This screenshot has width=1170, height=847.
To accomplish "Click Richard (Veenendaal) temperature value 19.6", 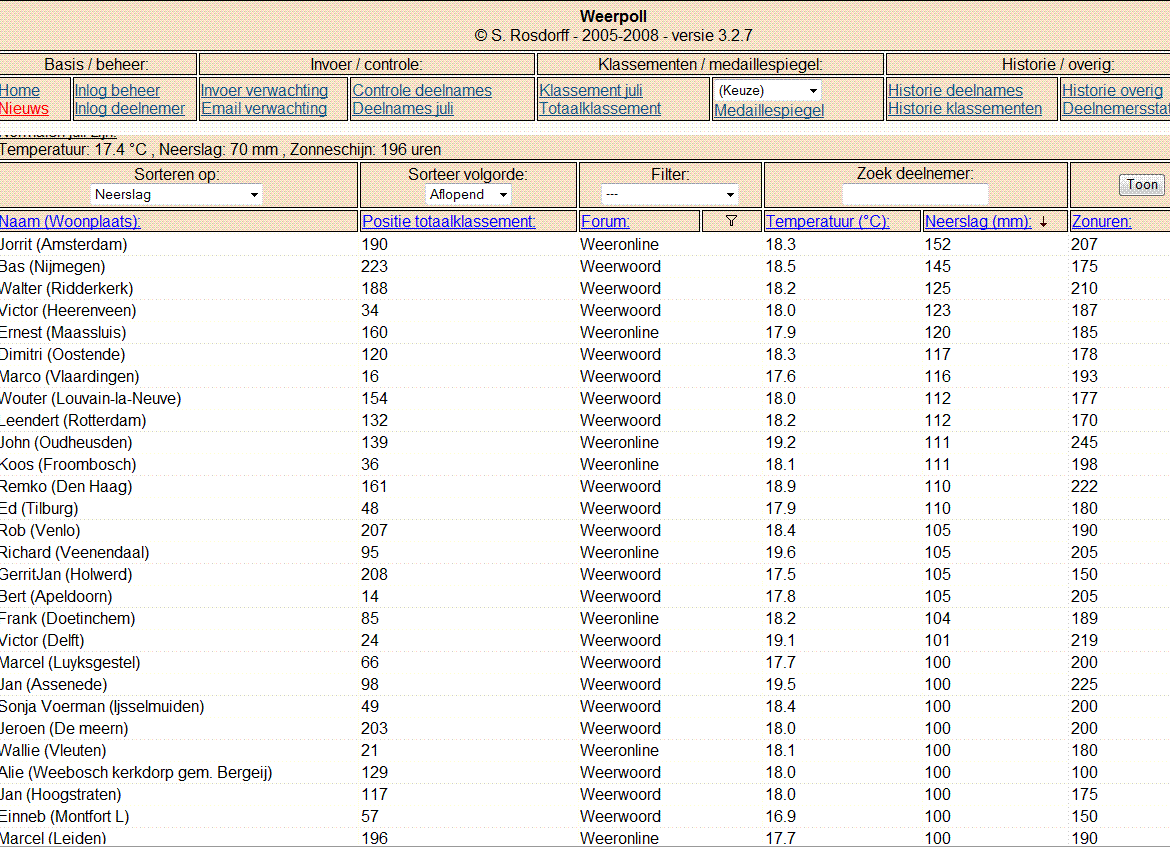I will [x=781, y=552].
